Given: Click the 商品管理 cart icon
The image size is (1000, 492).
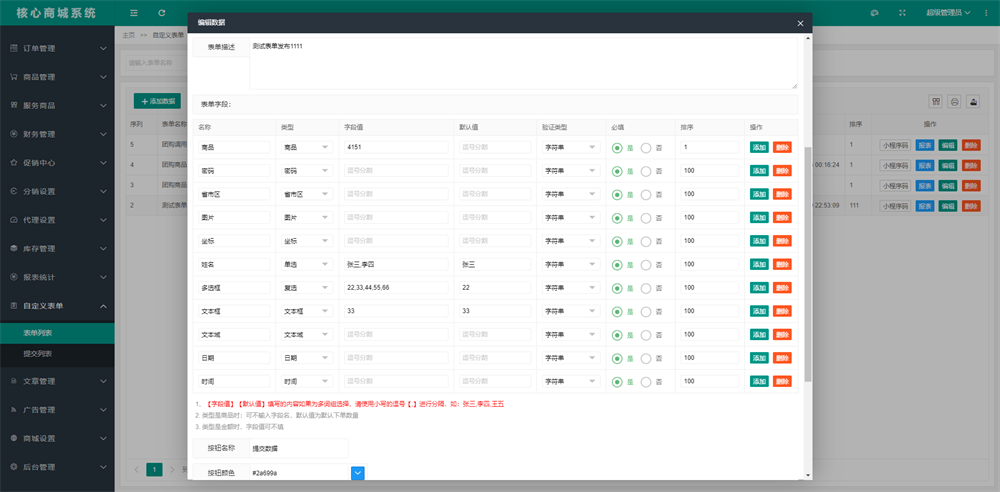Looking at the screenshot, I should (x=13, y=77).
